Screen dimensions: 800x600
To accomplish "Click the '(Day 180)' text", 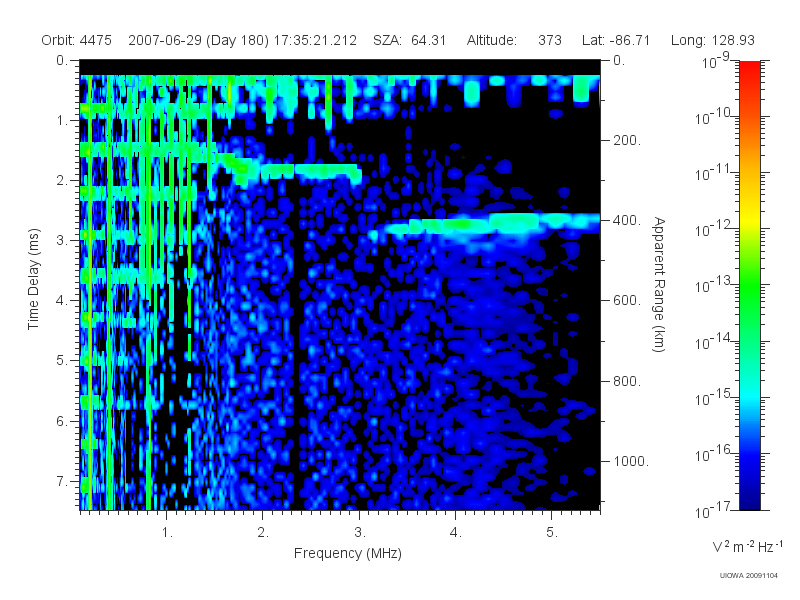I will click(237, 40).
